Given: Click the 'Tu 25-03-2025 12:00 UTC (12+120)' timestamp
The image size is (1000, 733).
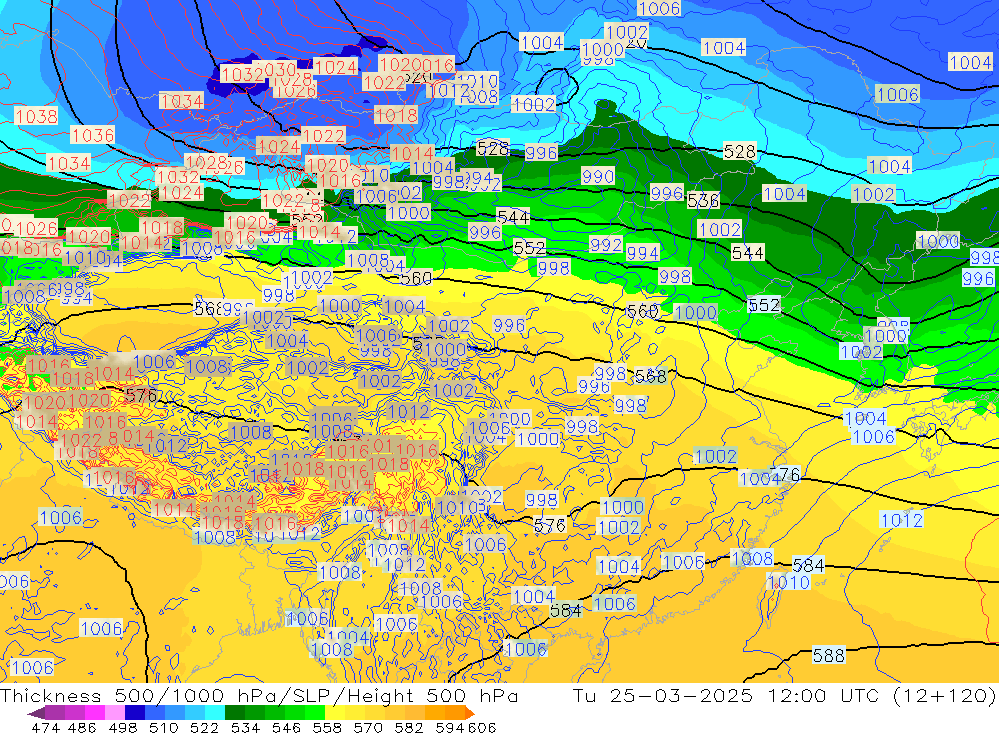Looking at the screenshot, I should (x=784, y=695).
